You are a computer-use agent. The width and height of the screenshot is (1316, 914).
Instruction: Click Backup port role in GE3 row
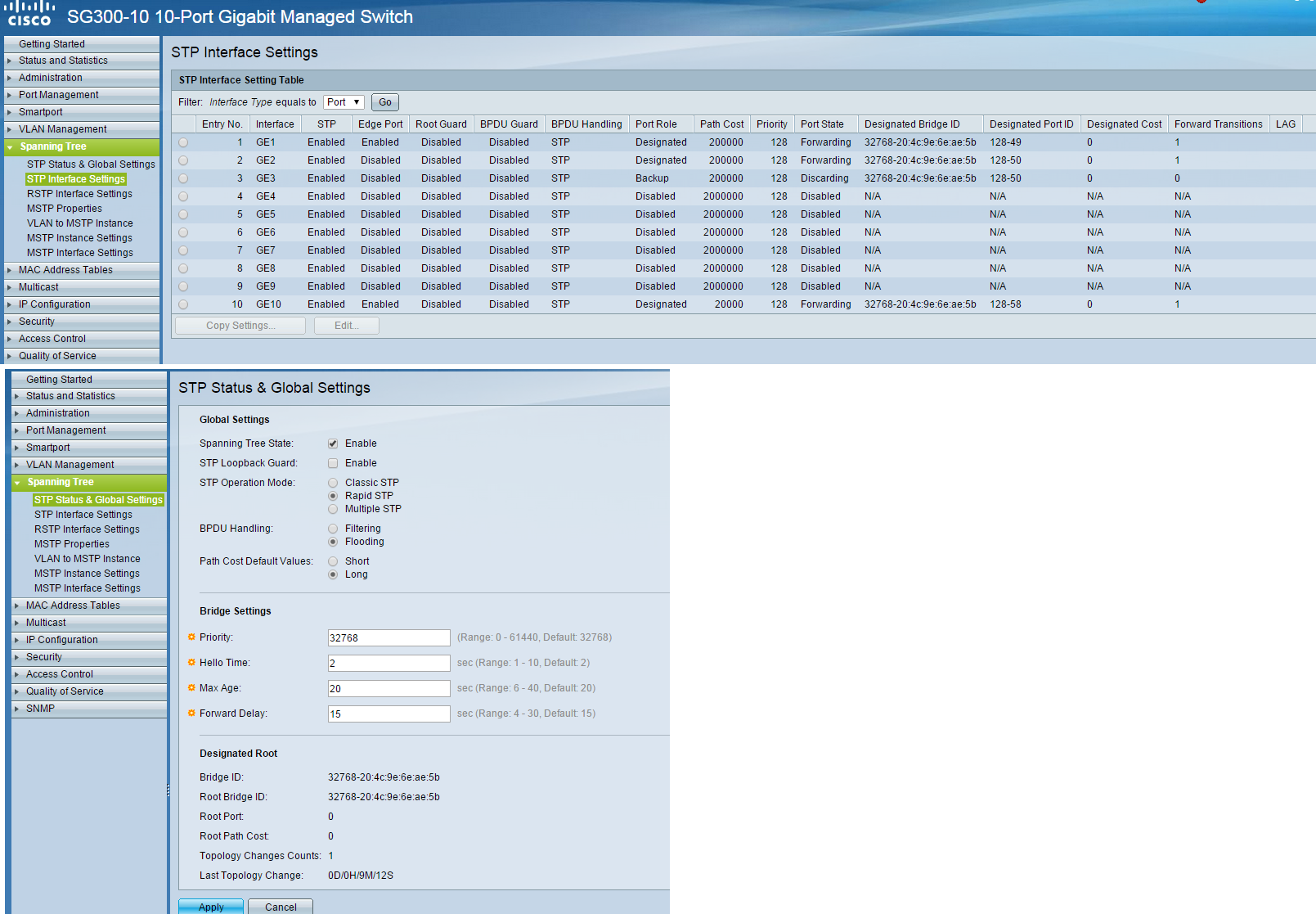652,178
